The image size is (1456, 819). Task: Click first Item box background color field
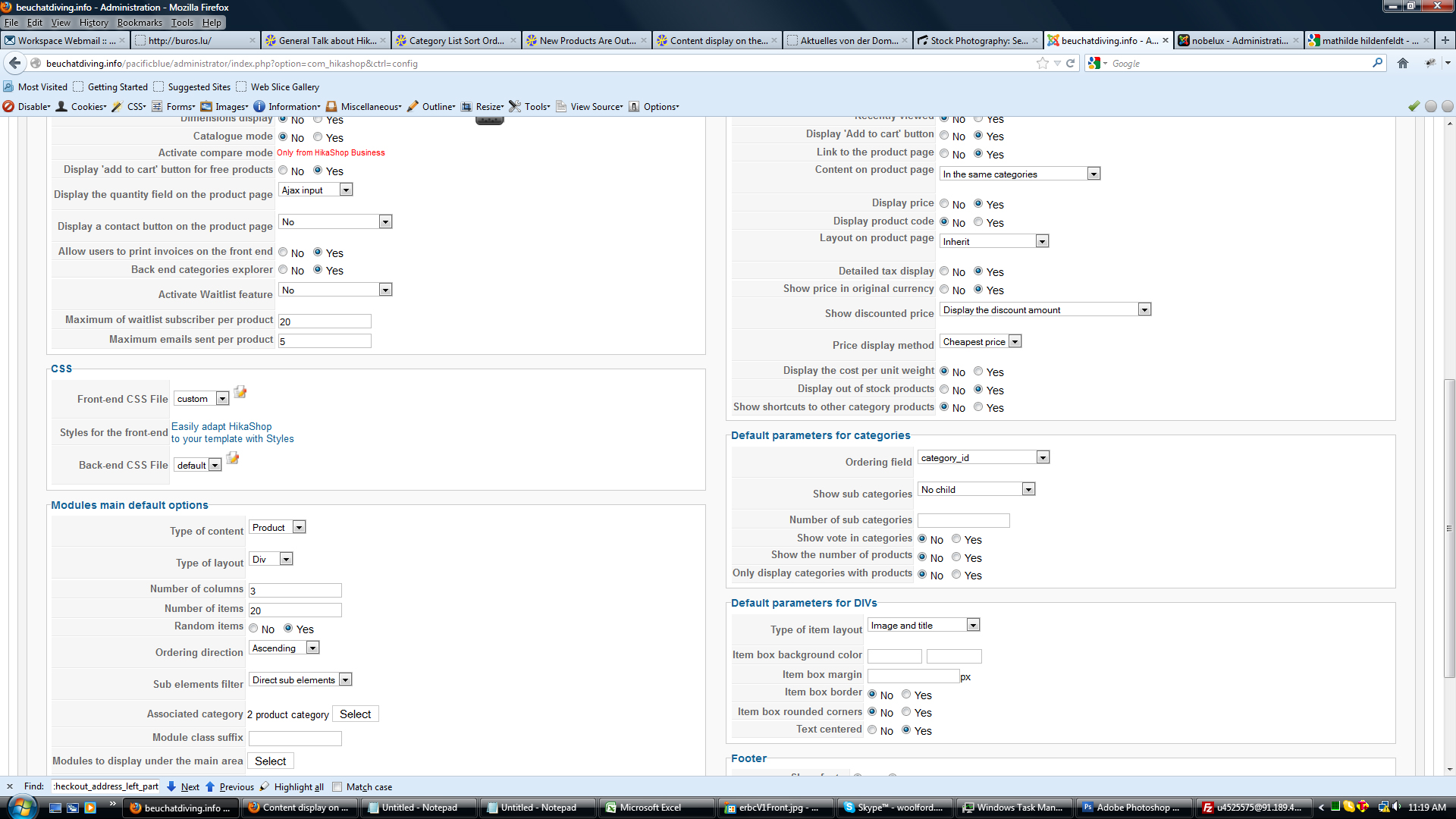894,656
